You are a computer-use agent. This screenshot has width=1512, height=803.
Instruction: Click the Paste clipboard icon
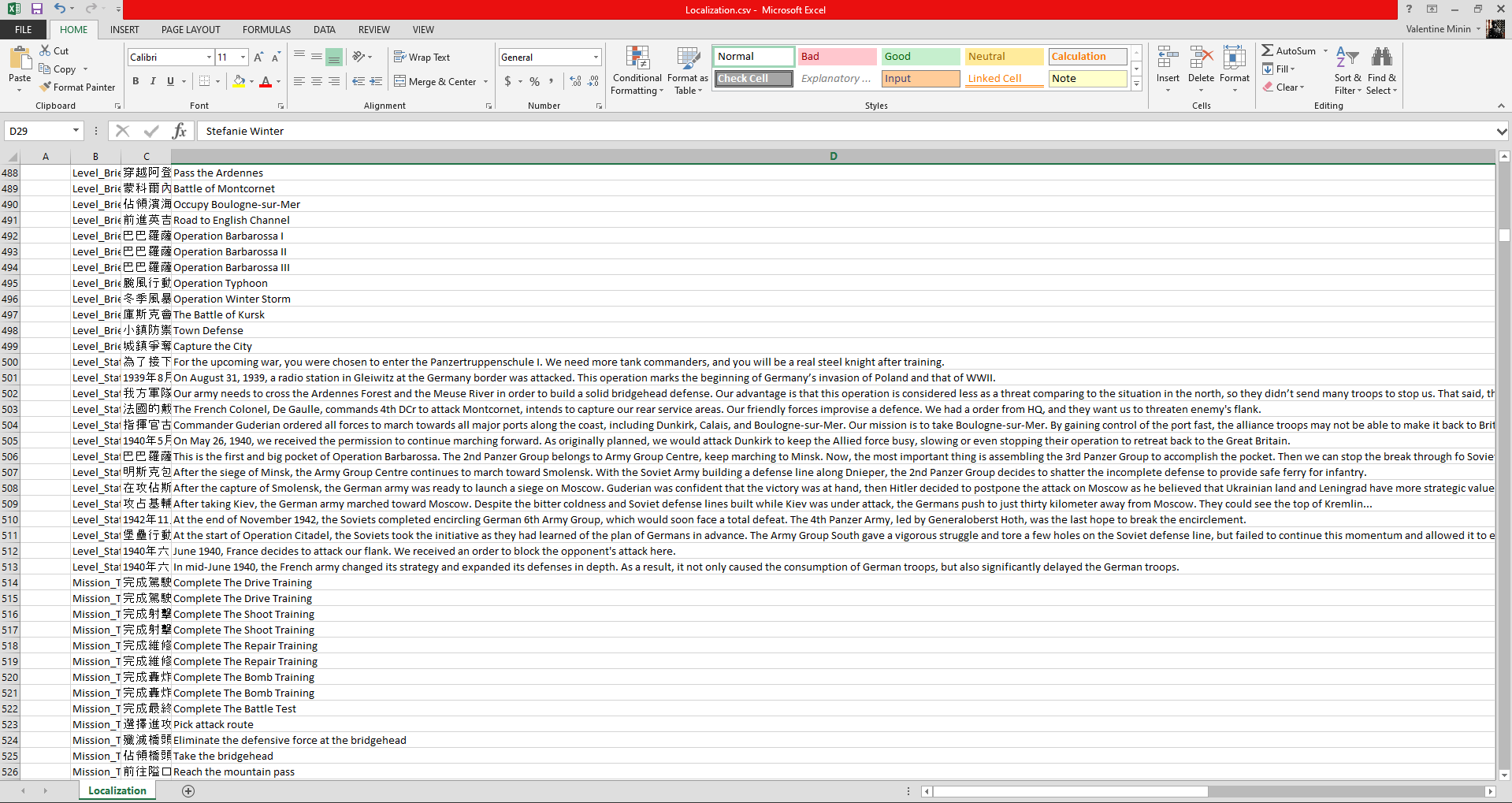[x=20, y=58]
